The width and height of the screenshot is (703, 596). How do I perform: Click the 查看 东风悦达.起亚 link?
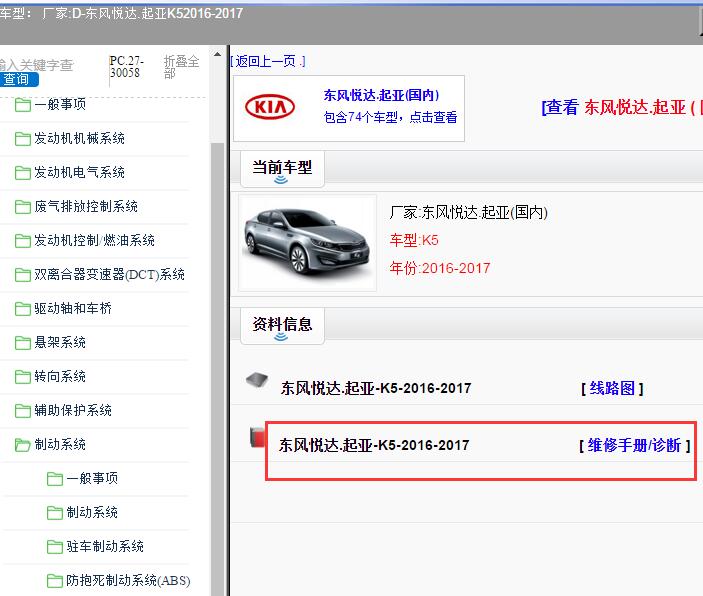point(622,107)
